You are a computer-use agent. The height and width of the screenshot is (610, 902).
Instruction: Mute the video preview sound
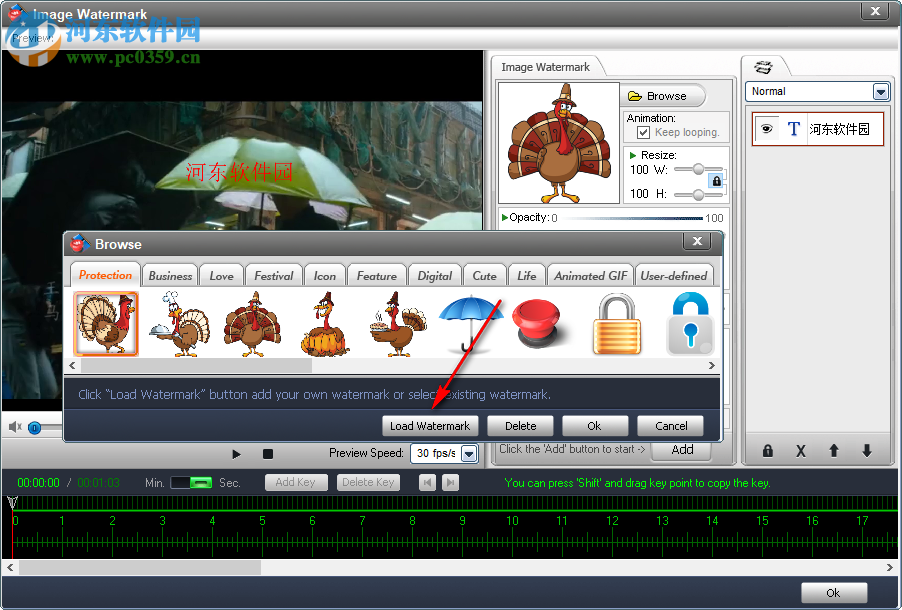click(14, 427)
